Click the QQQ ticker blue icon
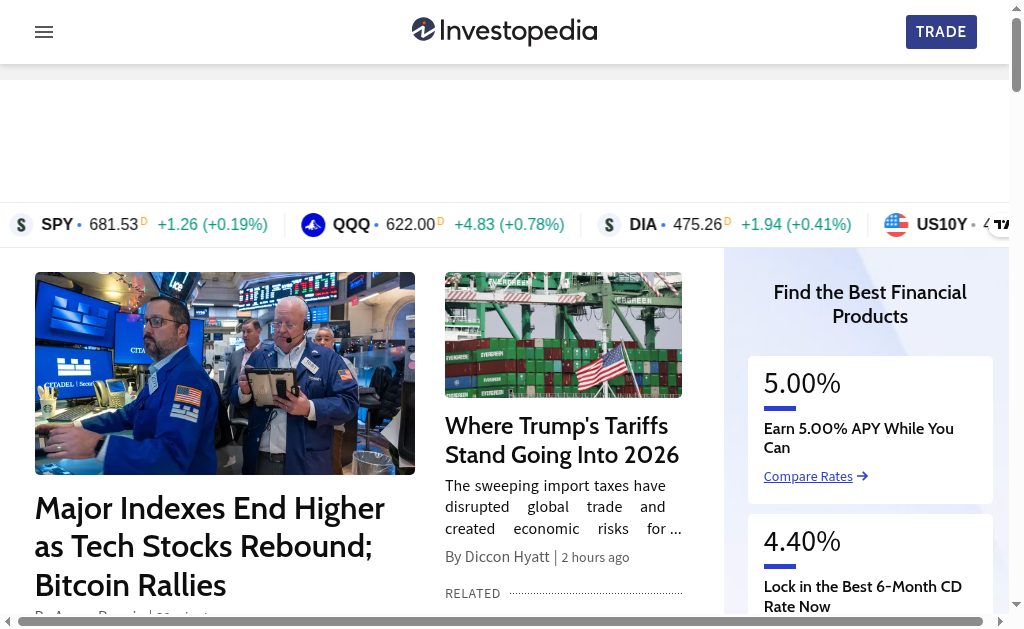Image resolution: width=1024 pixels, height=629 pixels. click(x=313, y=225)
